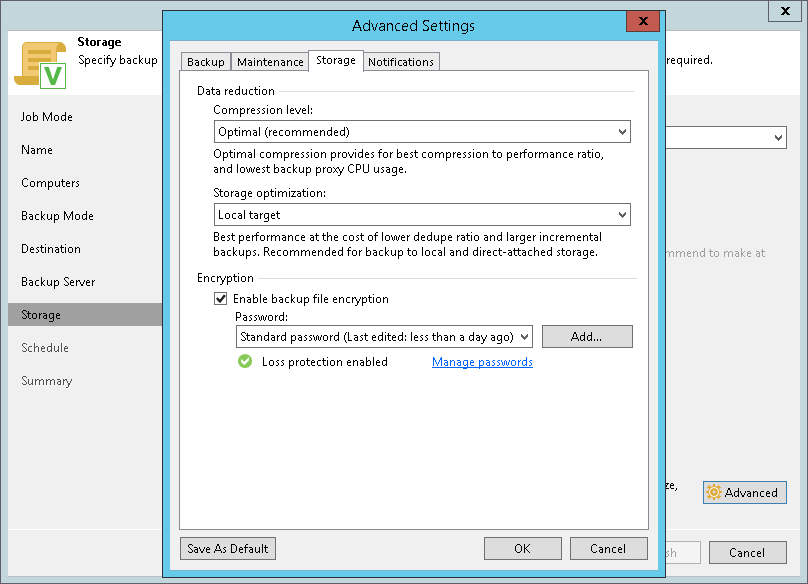Open the Manage passwords link
The width and height of the screenshot is (808, 584).
tap(482, 362)
